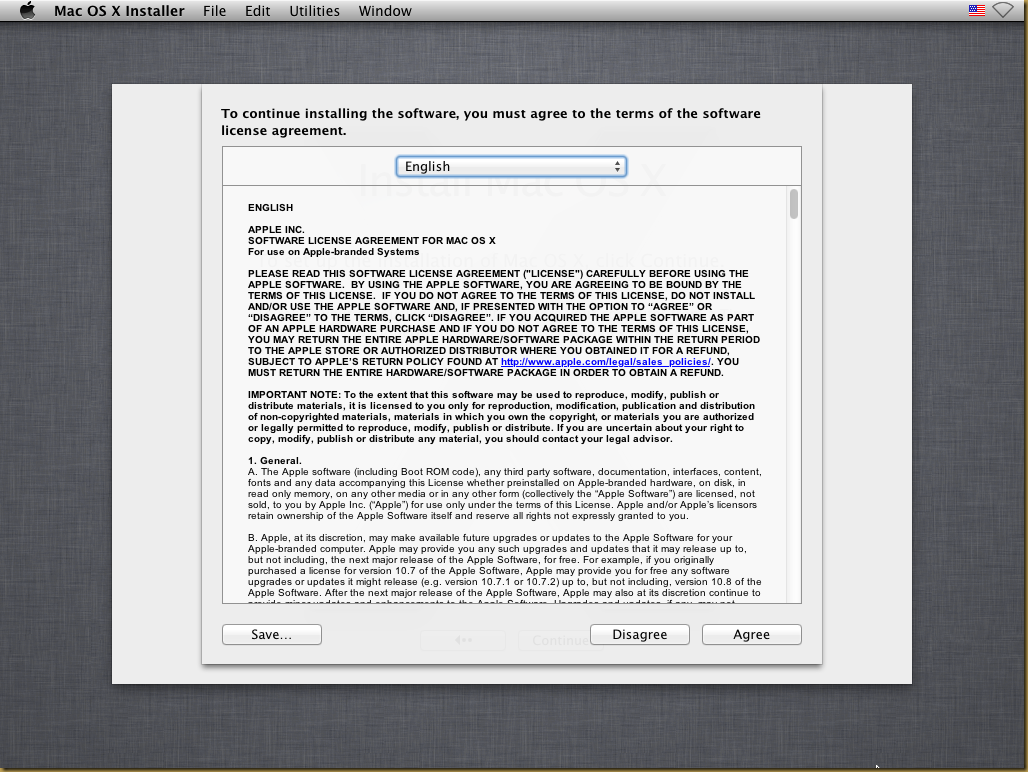Click the Disagree button
Viewport: 1028px width, 772px height.
coord(640,634)
